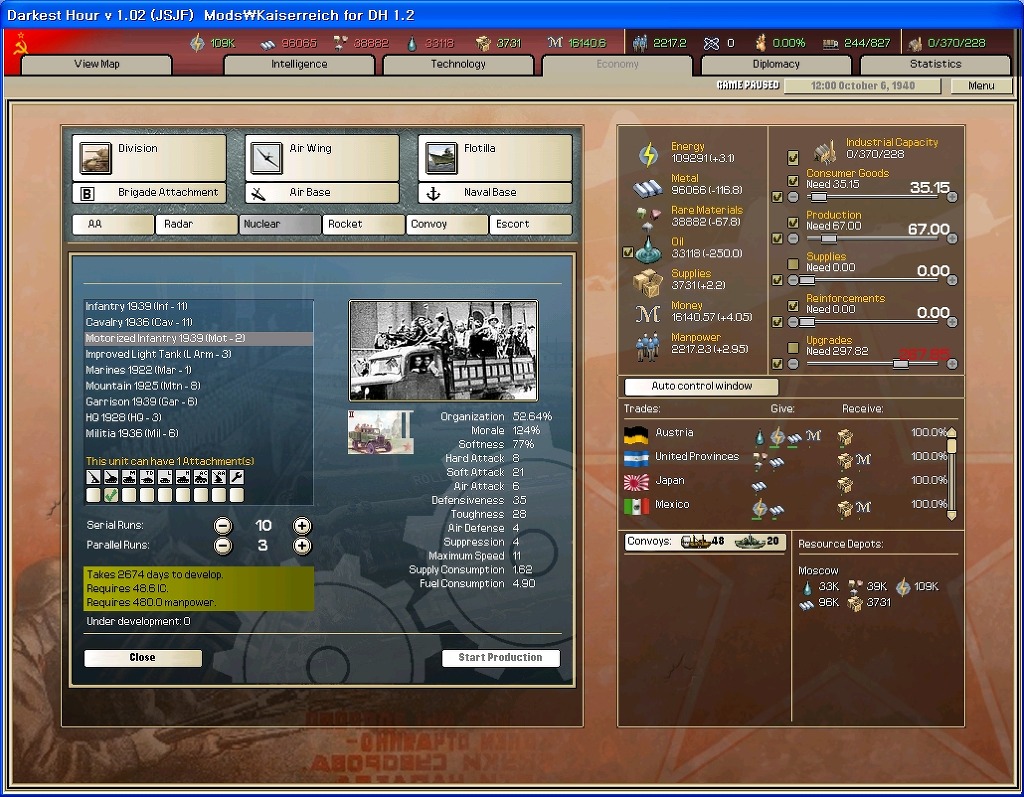Image resolution: width=1024 pixels, height=797 pixels.
Task: Click the Start Production button
Action: [500, 658]
